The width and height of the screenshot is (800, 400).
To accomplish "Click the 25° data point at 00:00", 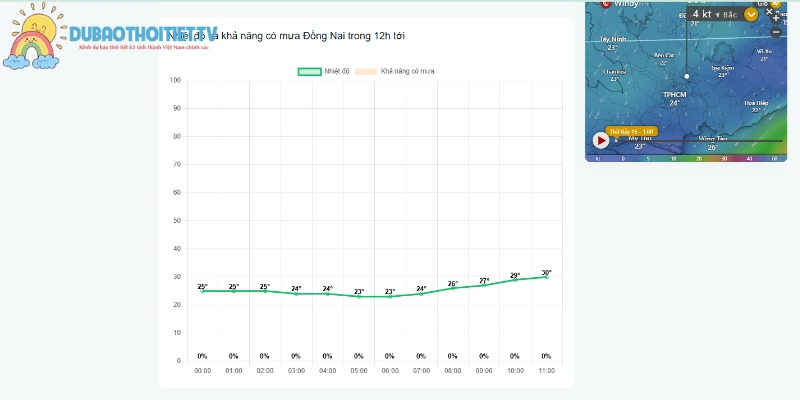I will click(x=203, y=291).
